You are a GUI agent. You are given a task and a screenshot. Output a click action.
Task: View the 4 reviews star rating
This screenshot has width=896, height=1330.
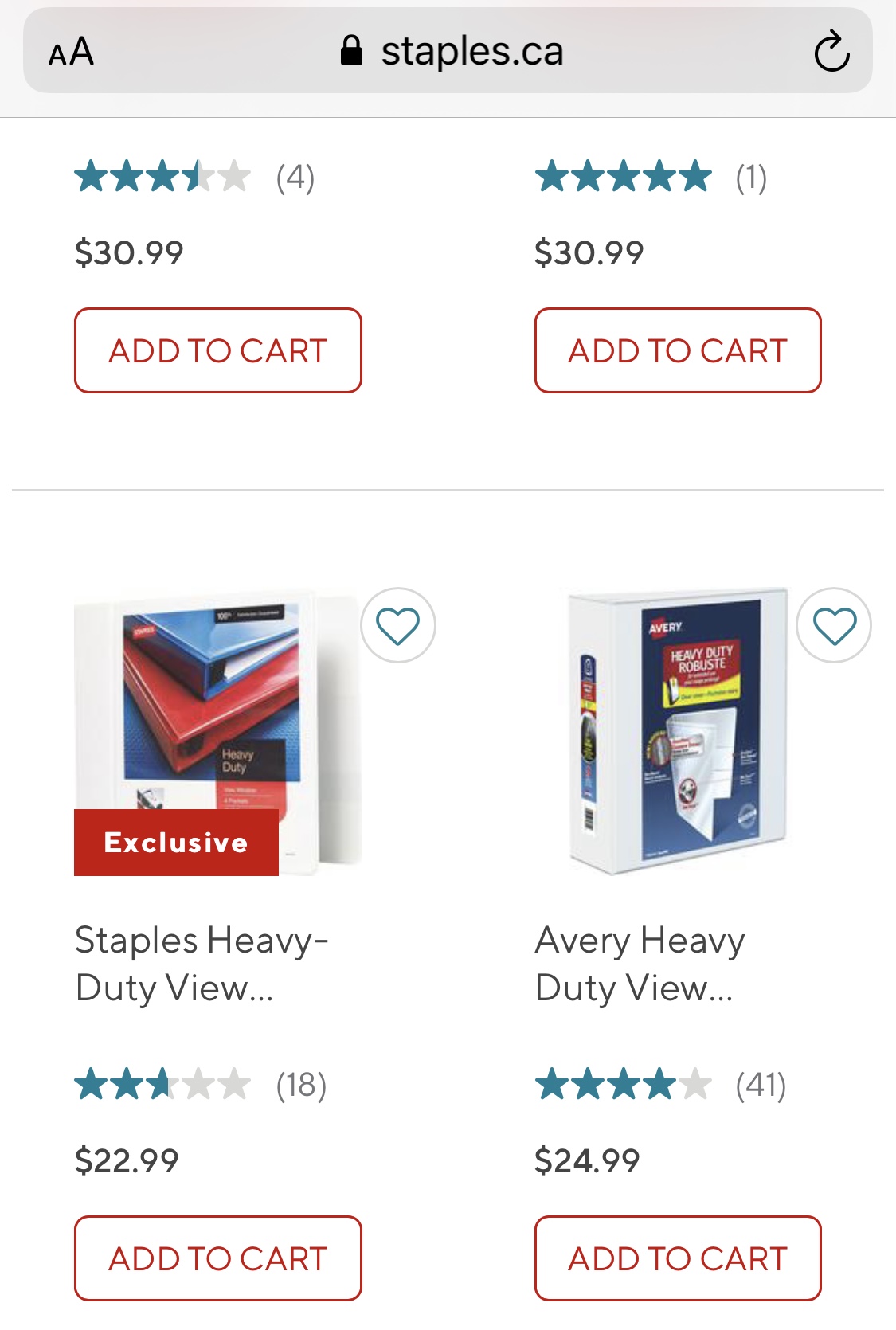162,177
